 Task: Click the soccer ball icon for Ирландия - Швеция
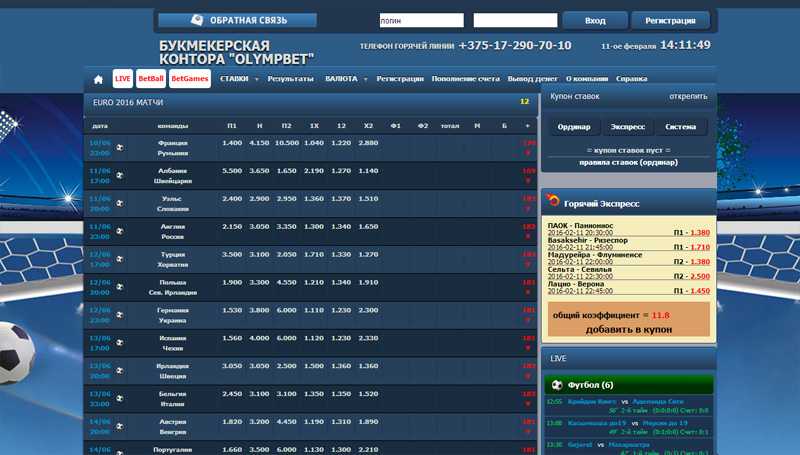pyautogui.click(x=119, y=370)
